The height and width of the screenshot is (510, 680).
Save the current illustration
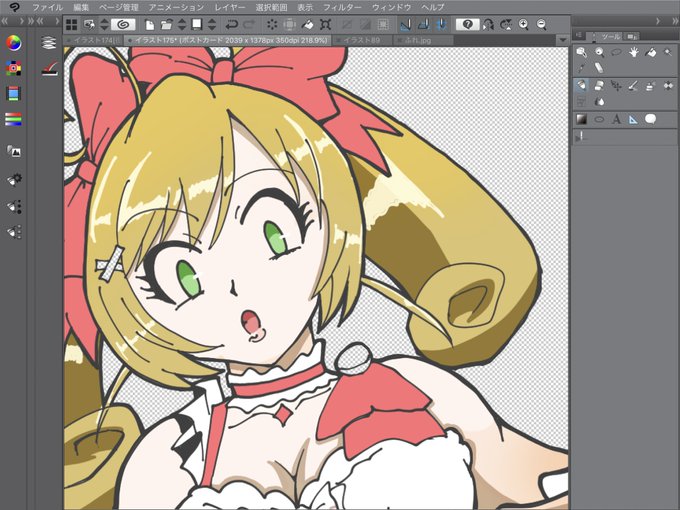coord(197,24)
